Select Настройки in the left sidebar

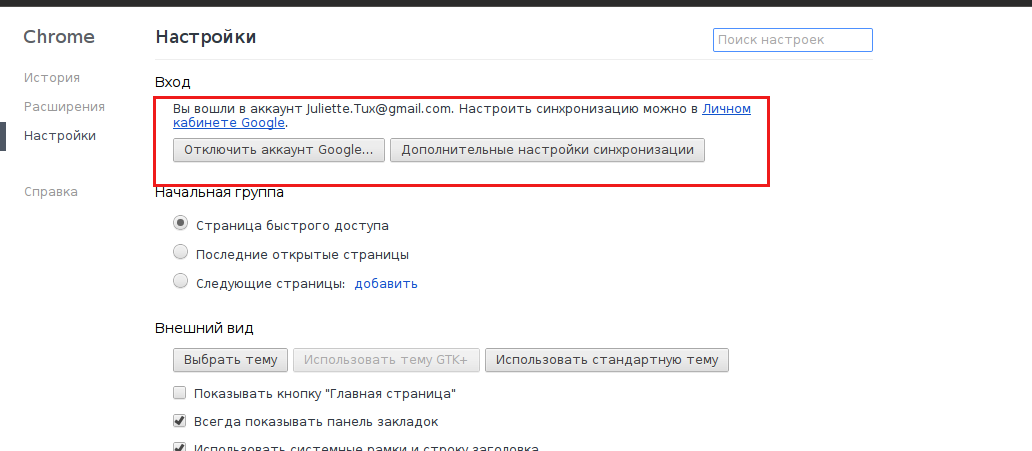click(60, 136)
